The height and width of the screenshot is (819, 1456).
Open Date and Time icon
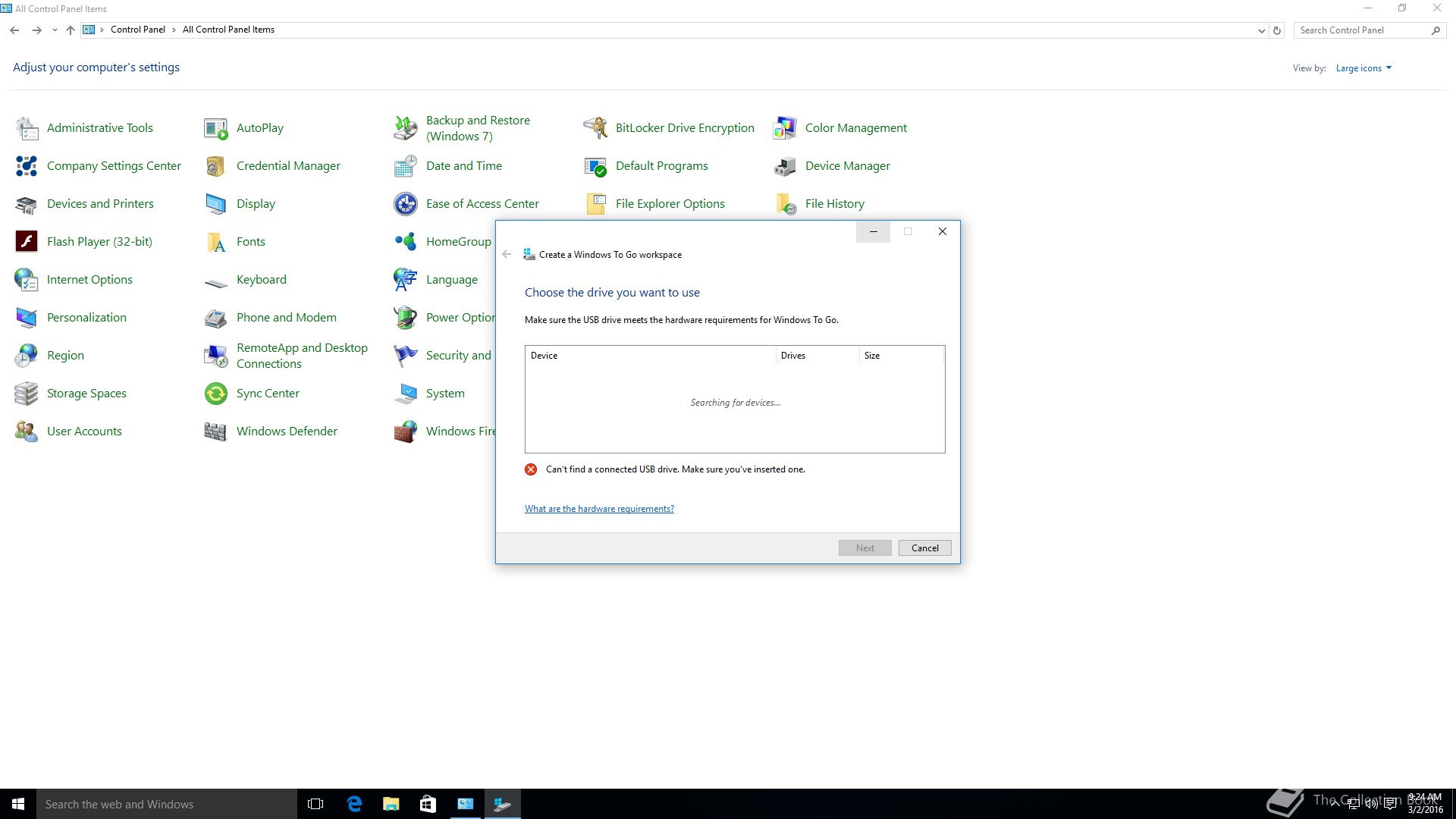tap(406, 166)
